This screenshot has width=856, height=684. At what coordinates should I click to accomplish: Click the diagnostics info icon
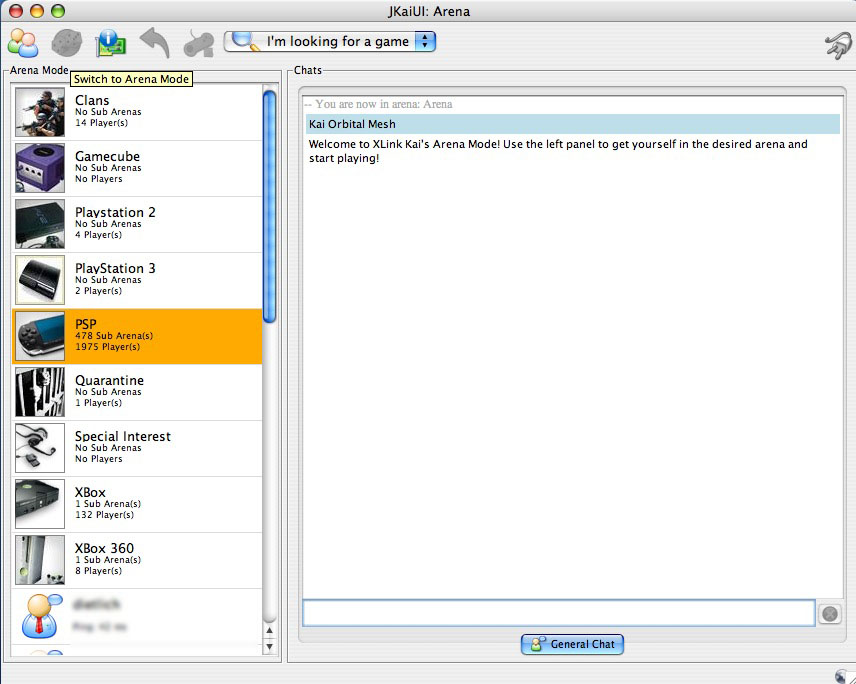coord(110,43)
